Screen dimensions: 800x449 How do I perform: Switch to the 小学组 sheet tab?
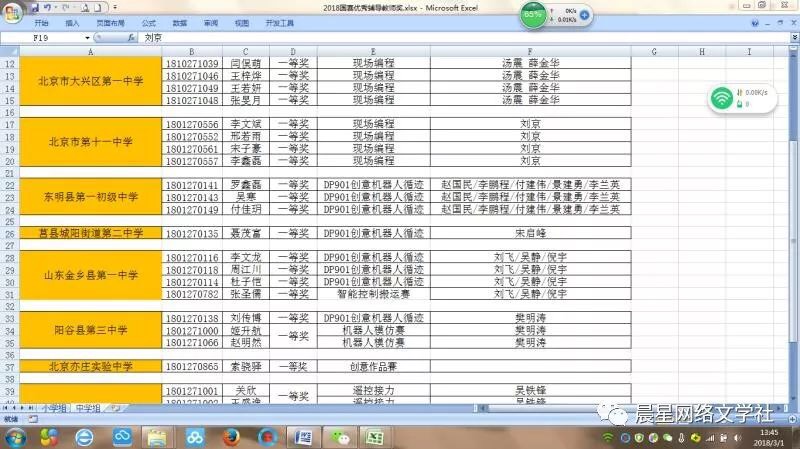pos(53,408)
